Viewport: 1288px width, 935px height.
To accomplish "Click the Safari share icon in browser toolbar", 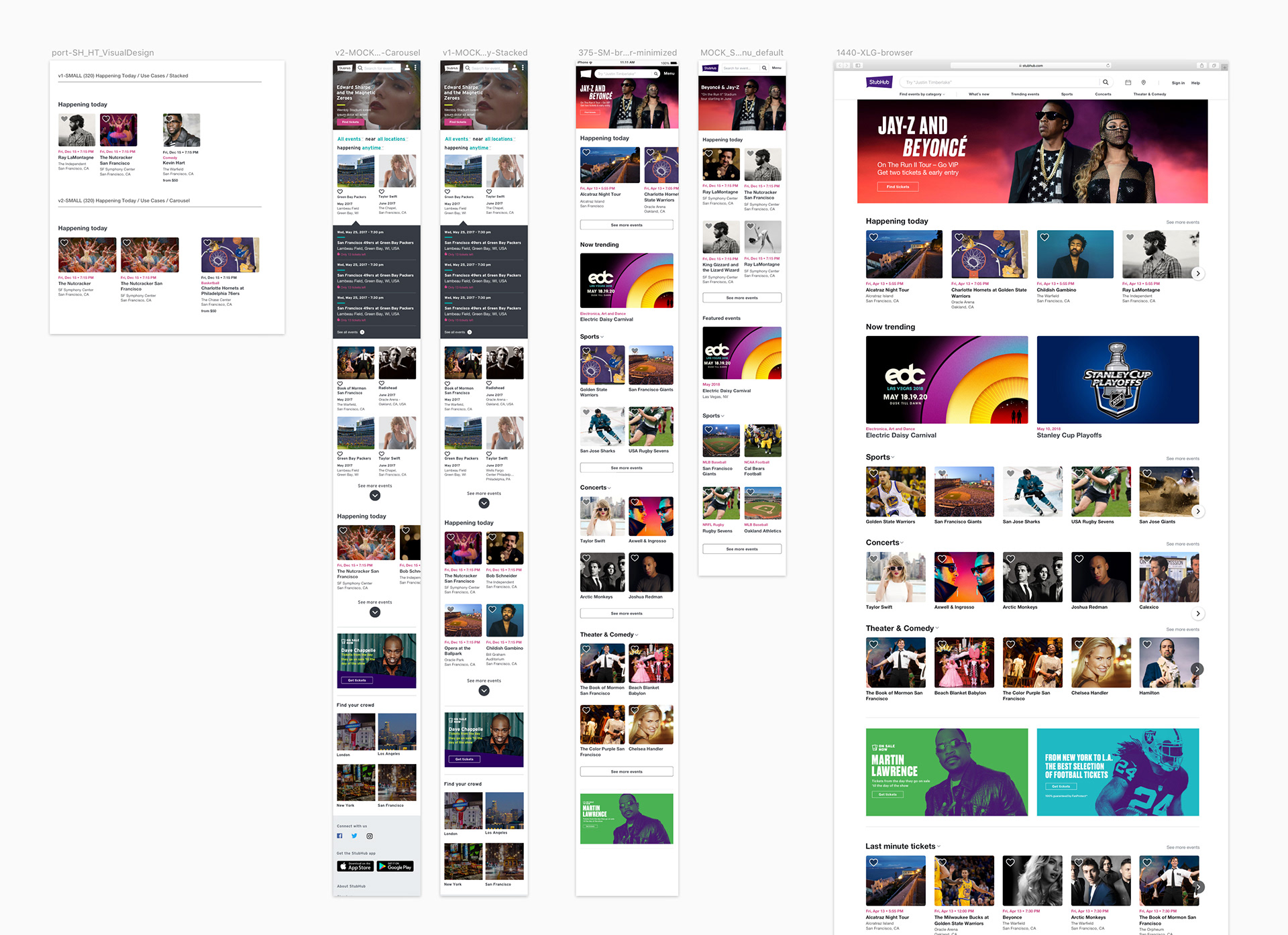I will [1202, 66].
